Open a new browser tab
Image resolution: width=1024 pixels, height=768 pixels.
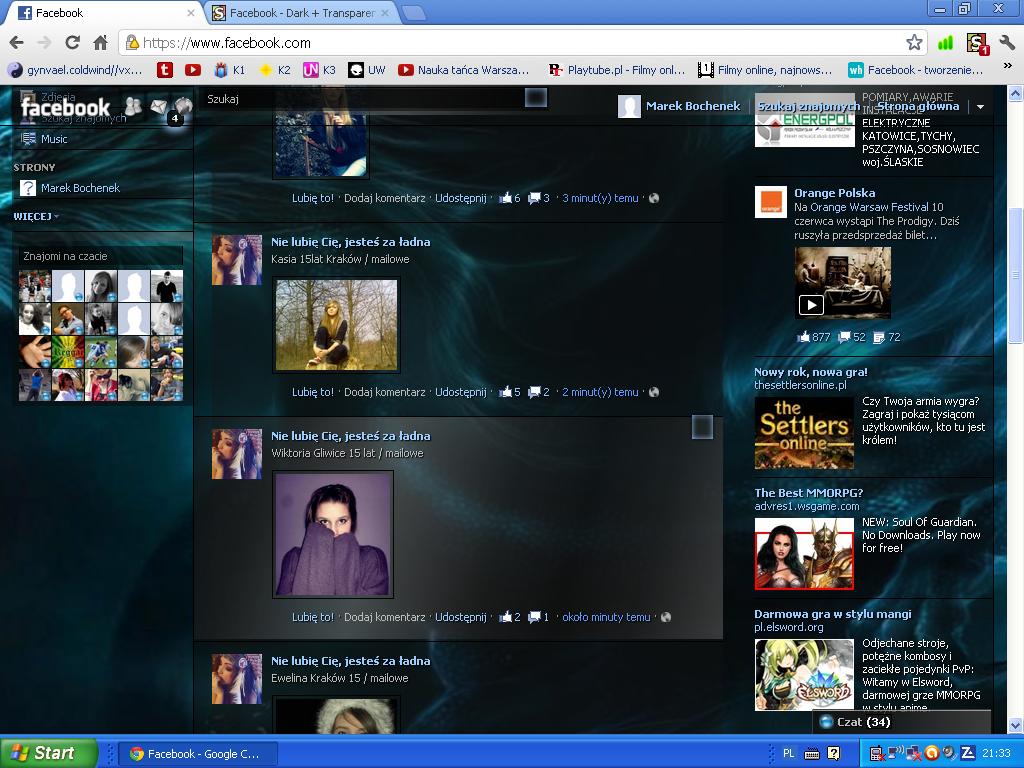[413, 13]
